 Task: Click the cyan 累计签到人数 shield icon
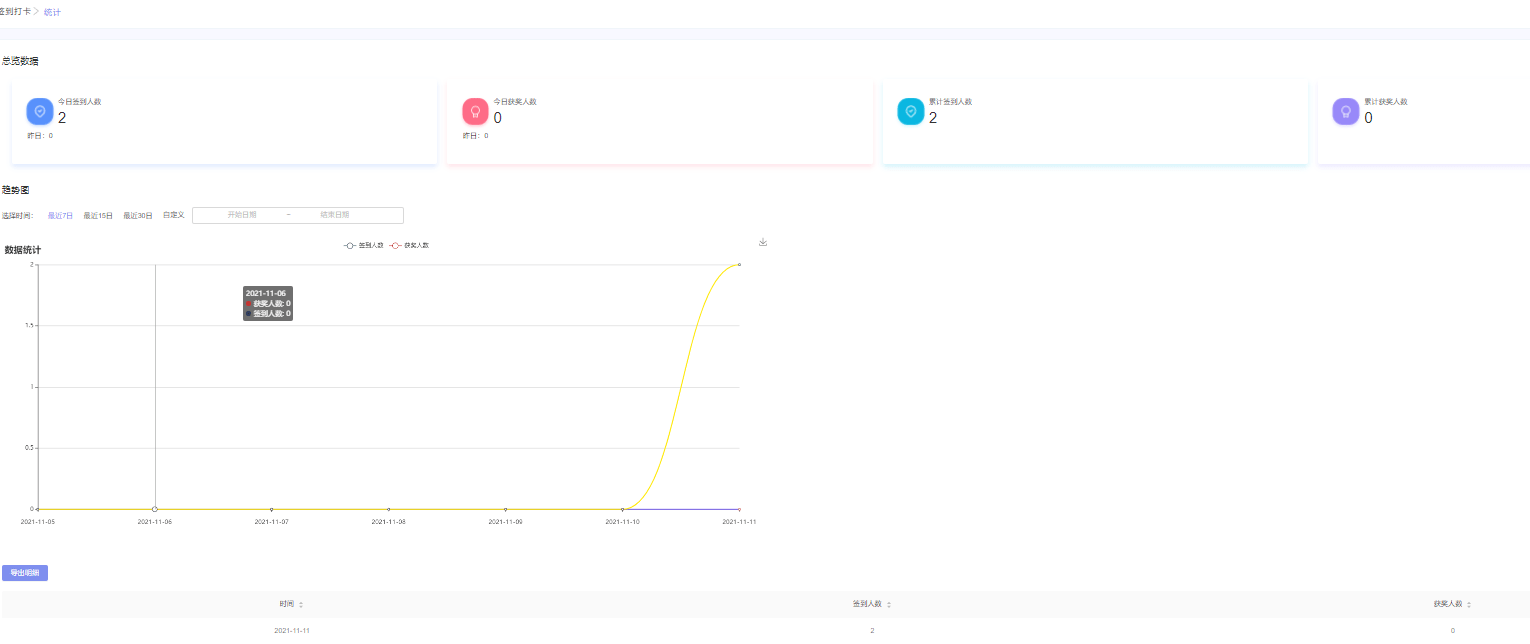point(911,111)
